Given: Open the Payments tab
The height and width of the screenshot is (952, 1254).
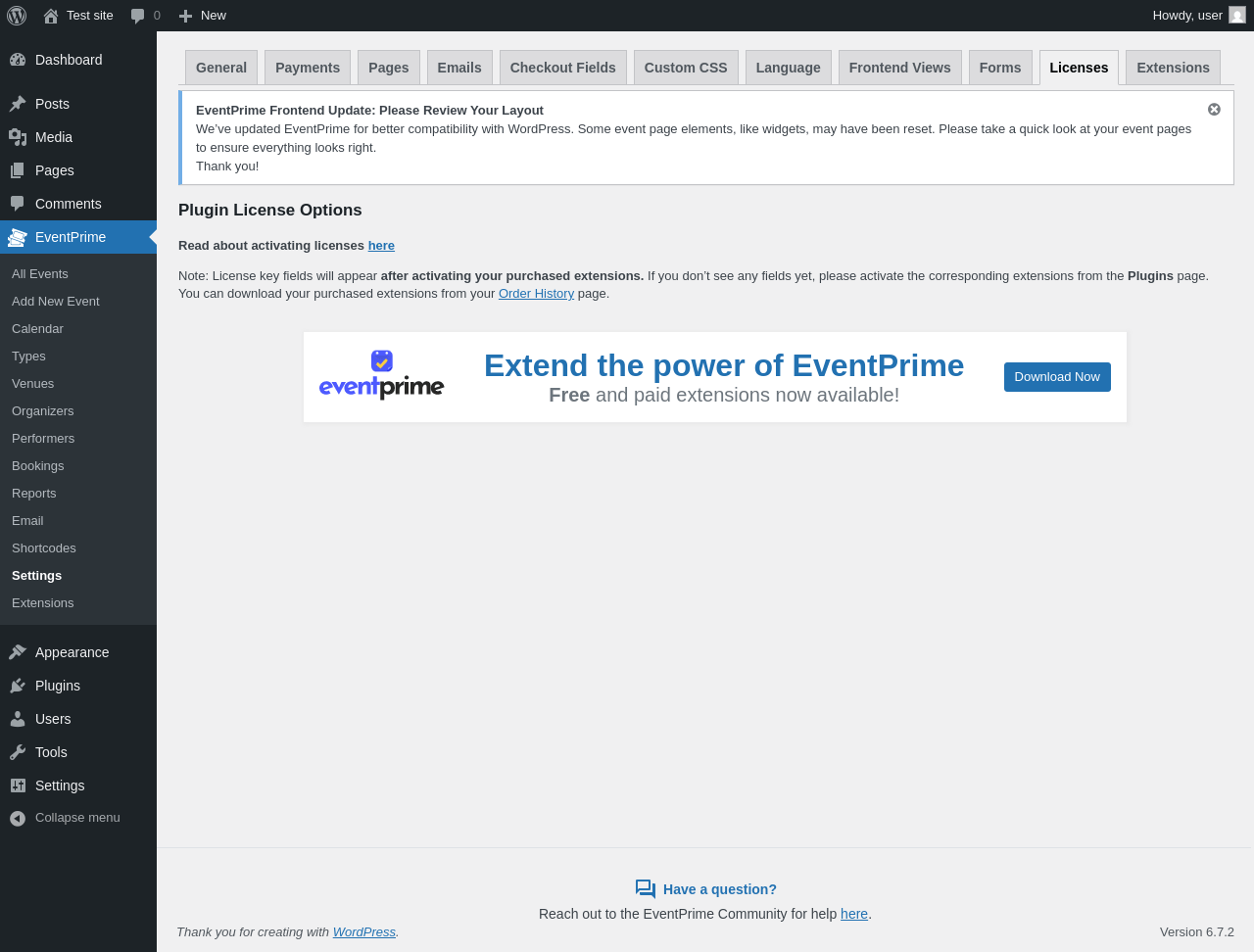Looking at the screenshot, I should 308,68.
